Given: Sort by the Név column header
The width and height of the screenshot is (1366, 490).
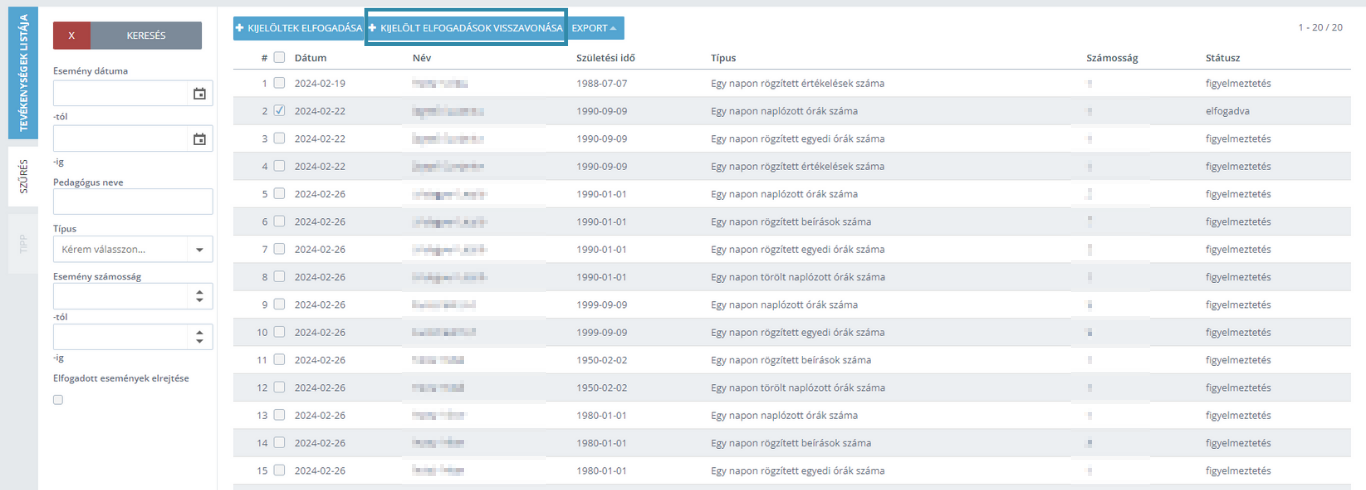Looking at the screenshot, I should 421,58.
